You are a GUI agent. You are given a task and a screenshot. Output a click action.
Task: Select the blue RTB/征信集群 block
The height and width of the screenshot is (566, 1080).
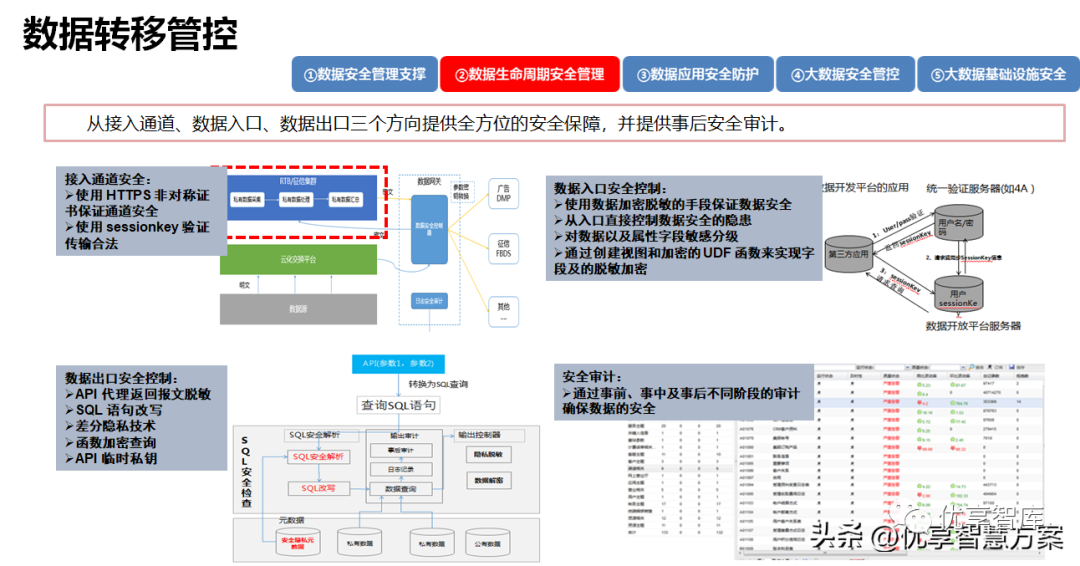point(302,198)
